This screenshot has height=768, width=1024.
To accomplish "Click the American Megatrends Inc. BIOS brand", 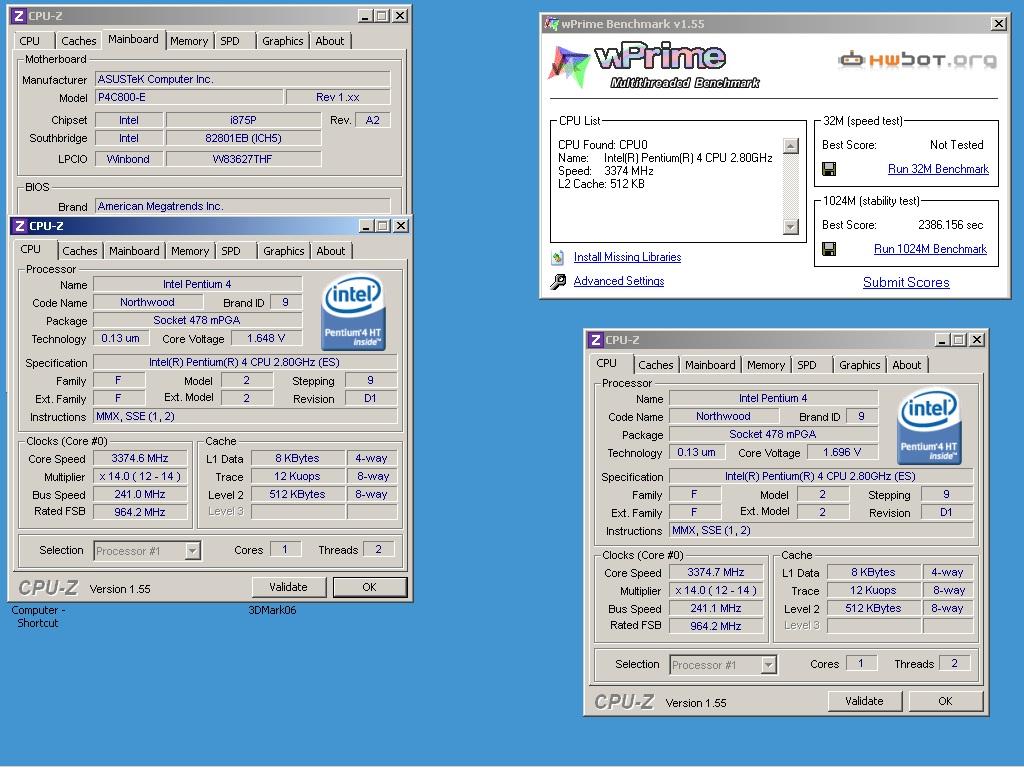I will (x=242, y=206).
